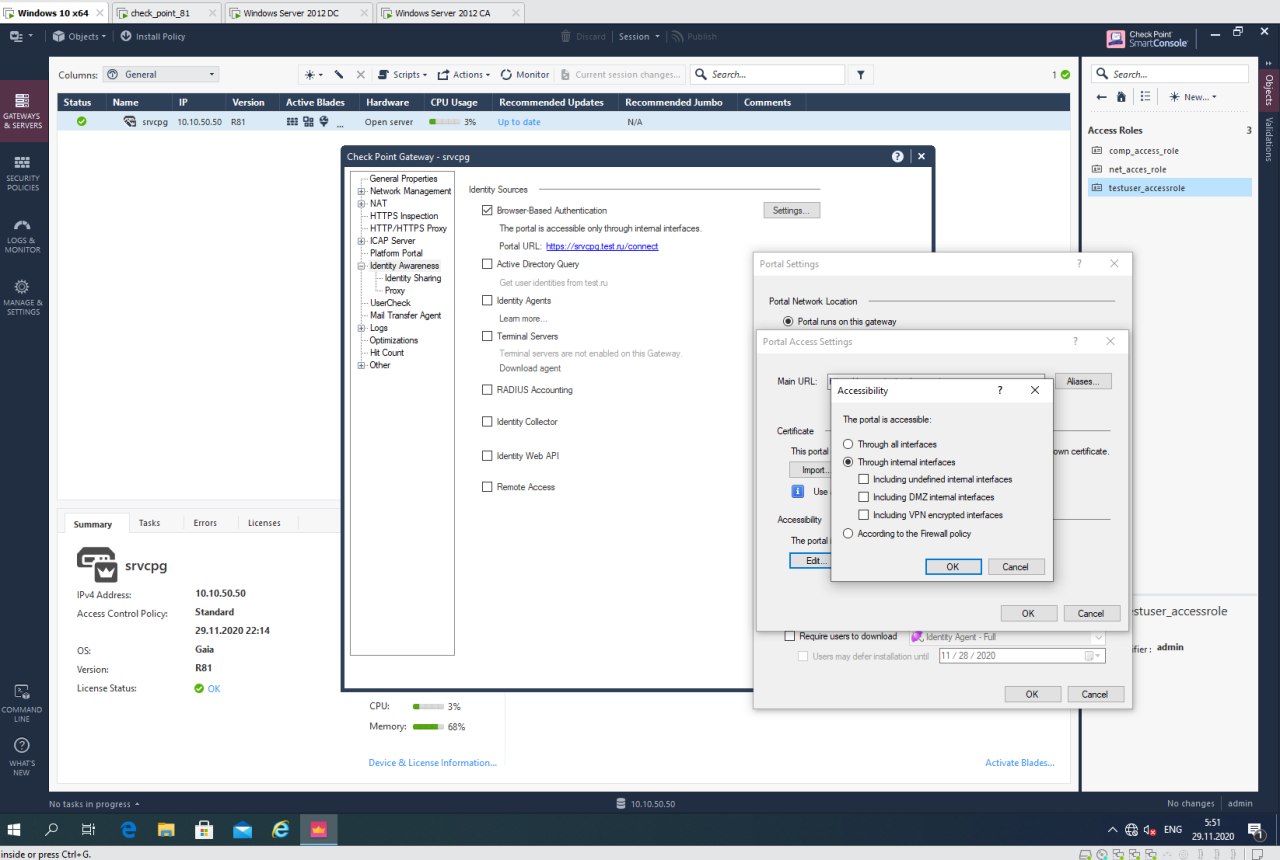This screenshot has width=1280, height=860.
Task: Click Device & License Information link
Action: [432, 762]
